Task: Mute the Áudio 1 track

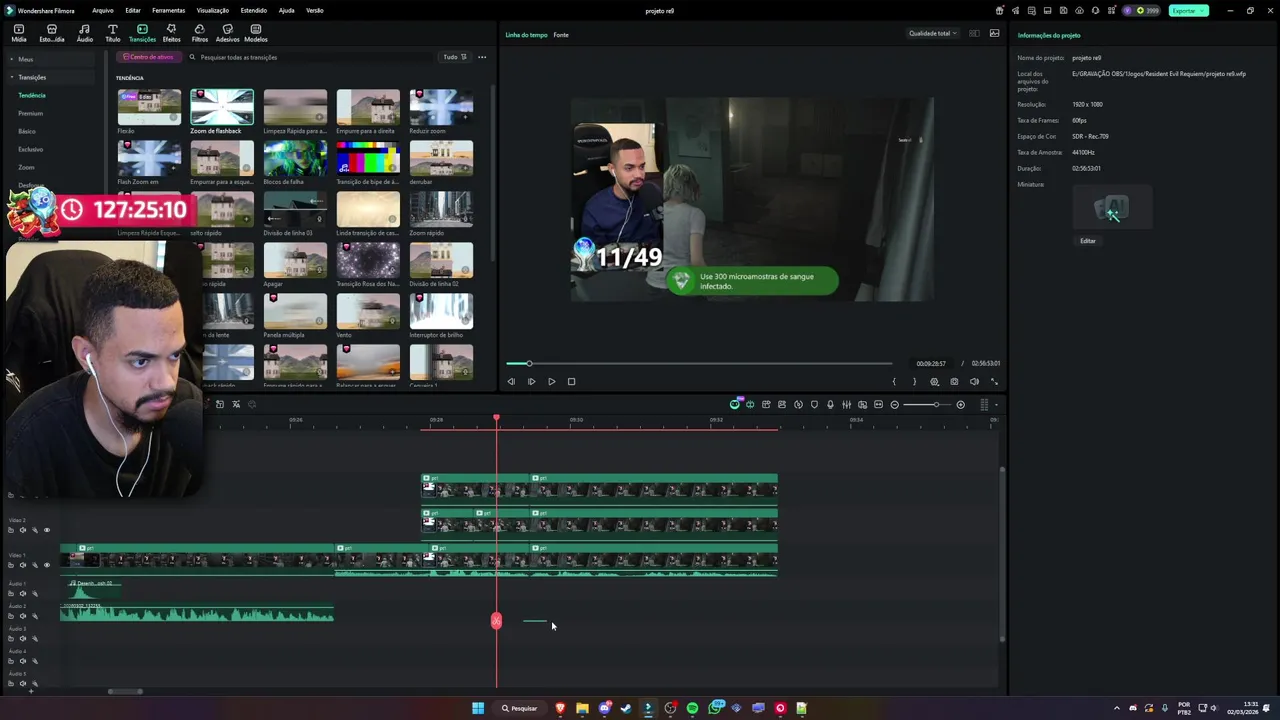Action: coord(23,593)
